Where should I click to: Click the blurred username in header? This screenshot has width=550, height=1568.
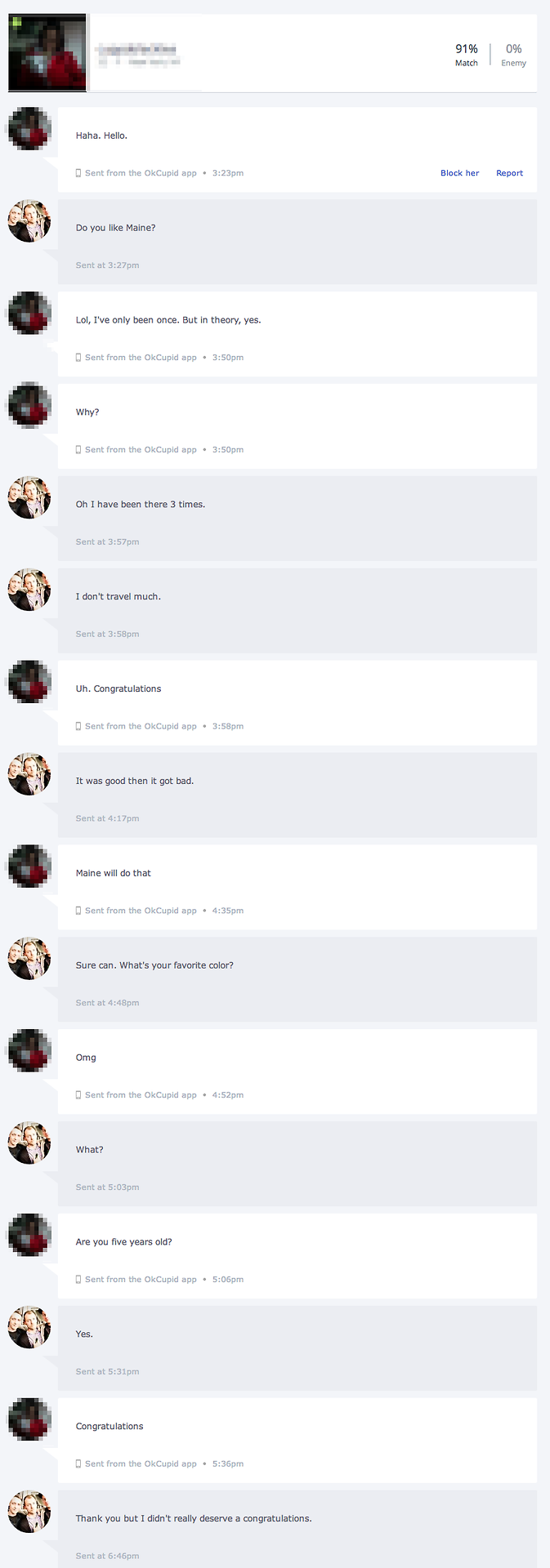[x=136, y=54]
